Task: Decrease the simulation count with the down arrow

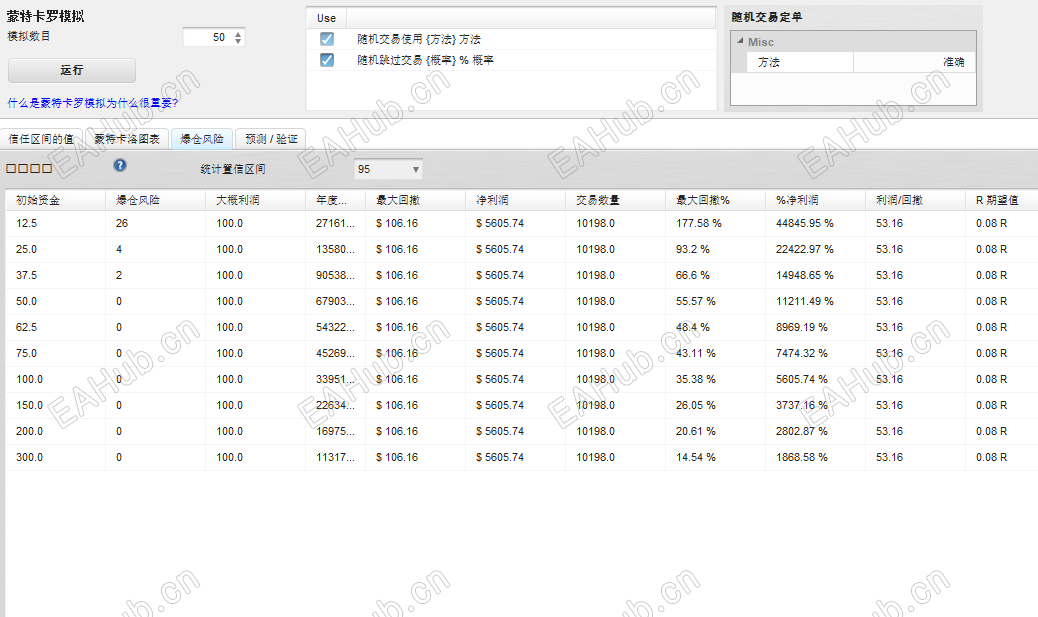Action: tap(238, 41)
